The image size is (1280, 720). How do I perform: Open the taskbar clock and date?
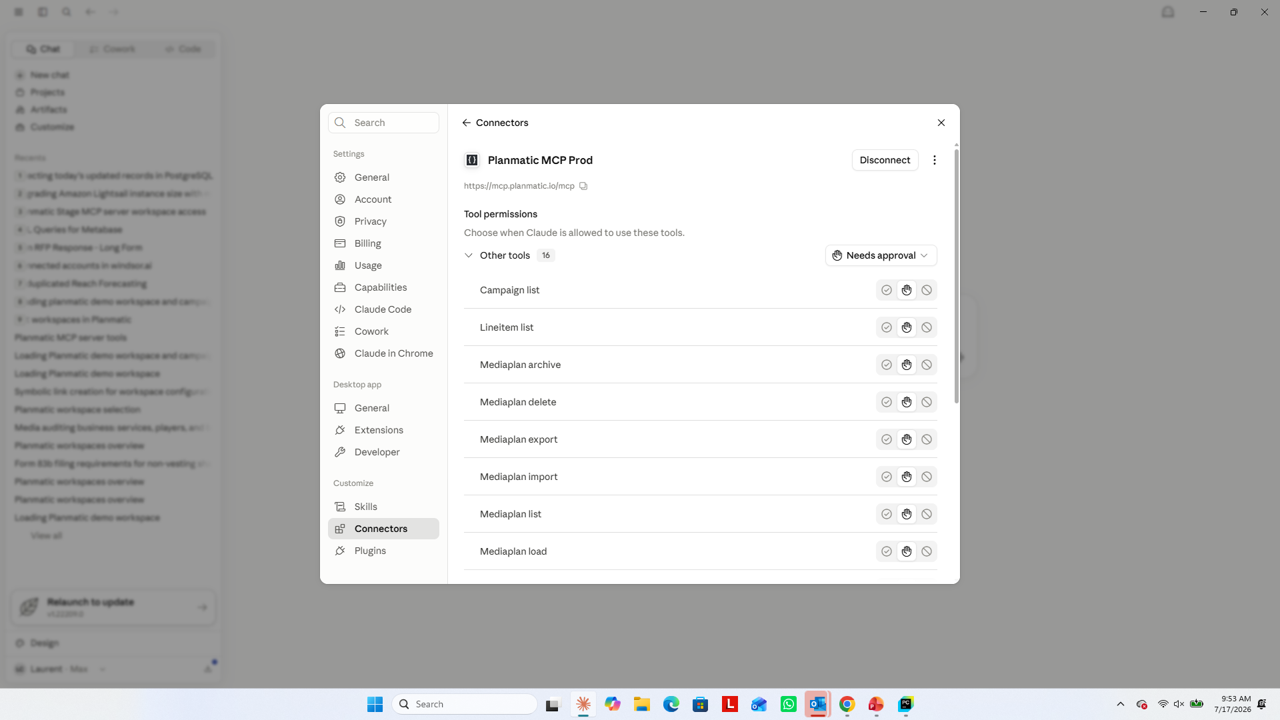coord(1231,704)
